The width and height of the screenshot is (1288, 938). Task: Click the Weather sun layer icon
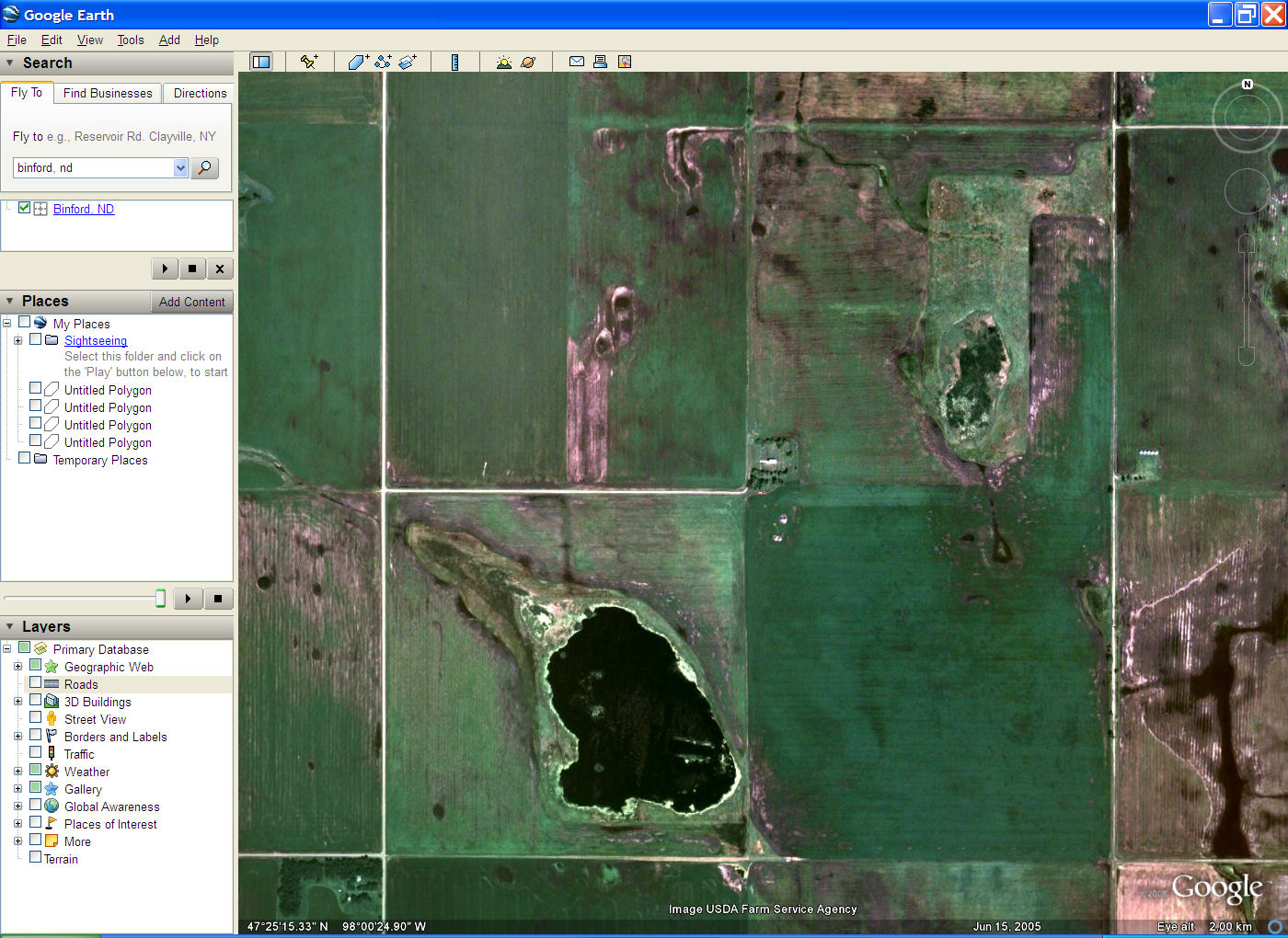(52, 771)
